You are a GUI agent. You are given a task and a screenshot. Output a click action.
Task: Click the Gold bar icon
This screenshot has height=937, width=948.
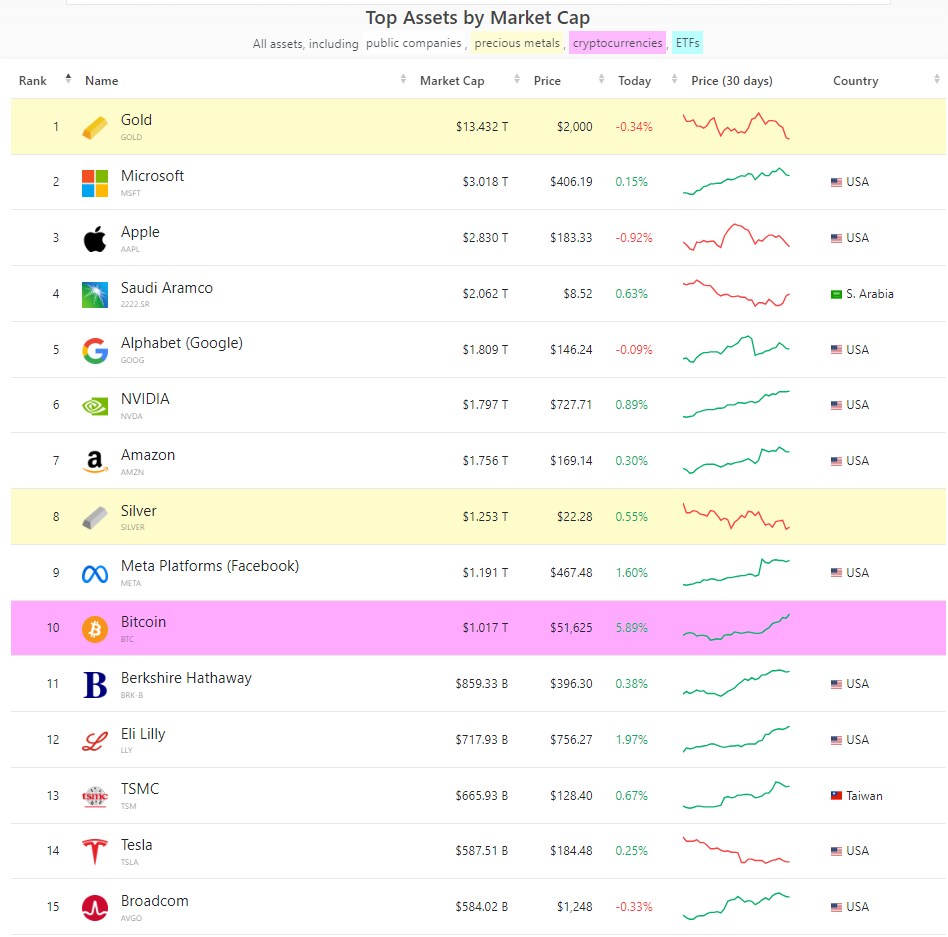95,127
